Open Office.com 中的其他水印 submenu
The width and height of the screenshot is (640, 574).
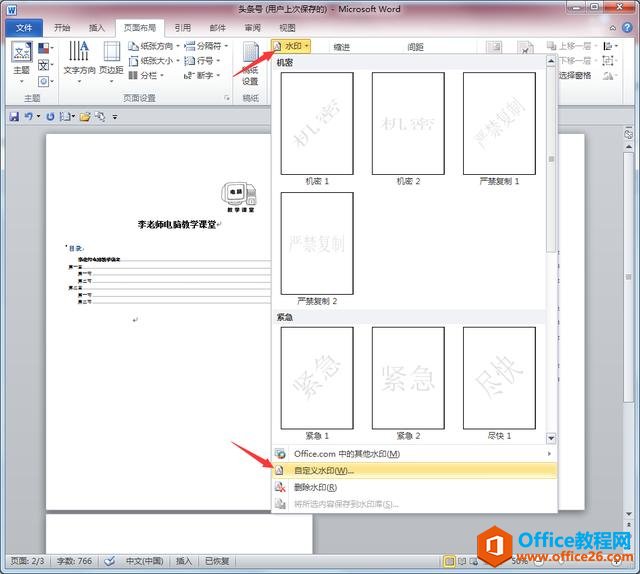[414, 454]
